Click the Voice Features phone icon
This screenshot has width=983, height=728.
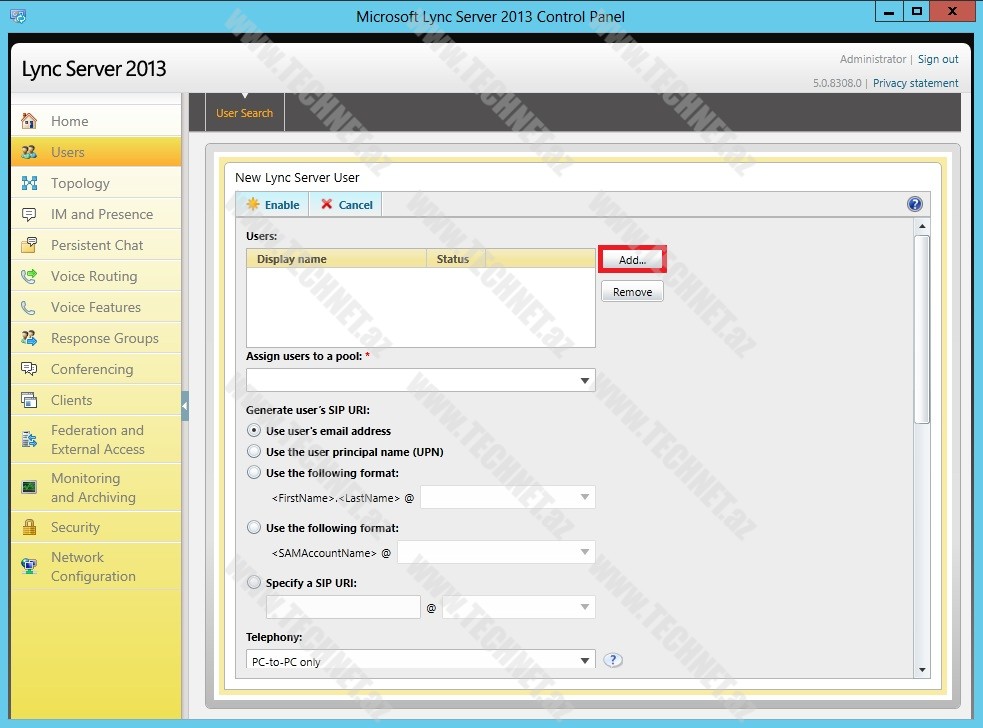pos(29,307)
